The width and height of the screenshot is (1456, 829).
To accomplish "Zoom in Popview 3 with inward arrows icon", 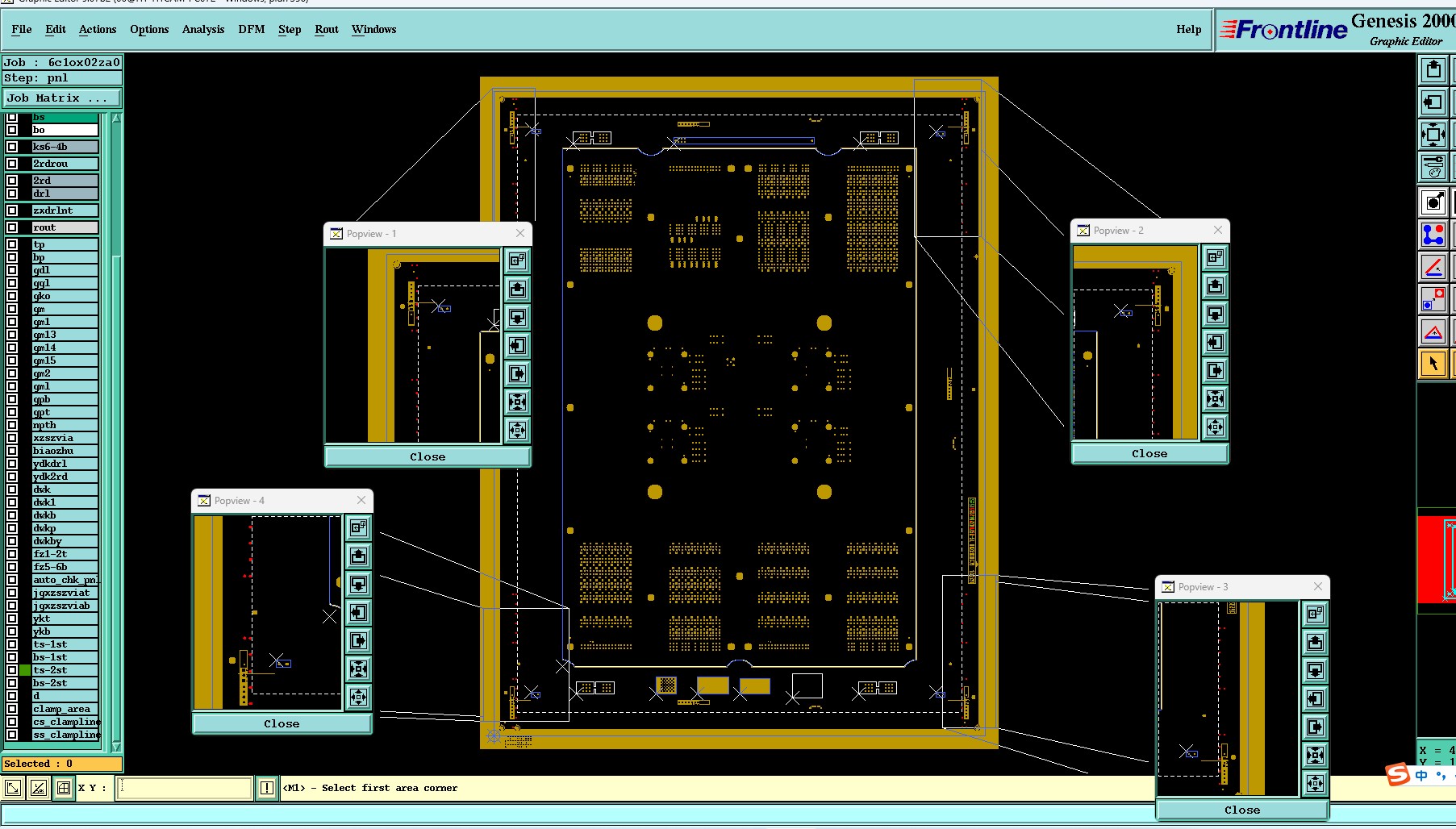I will [1316, 755].
